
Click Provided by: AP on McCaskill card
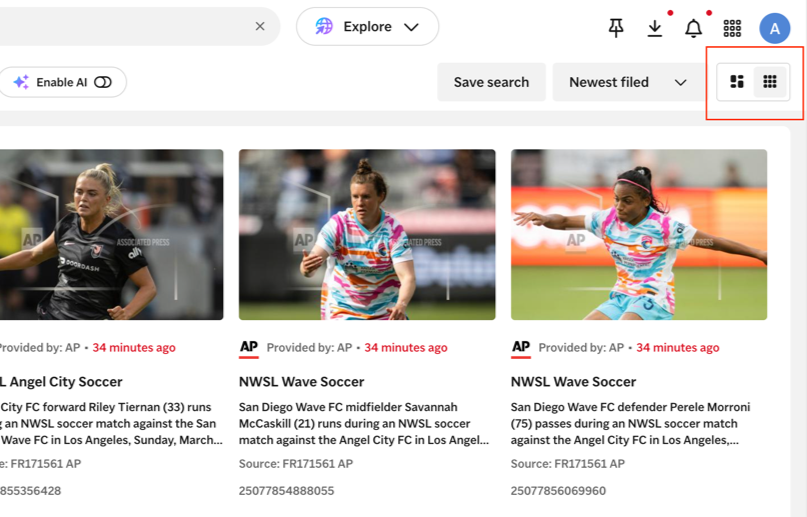point(309,348)
